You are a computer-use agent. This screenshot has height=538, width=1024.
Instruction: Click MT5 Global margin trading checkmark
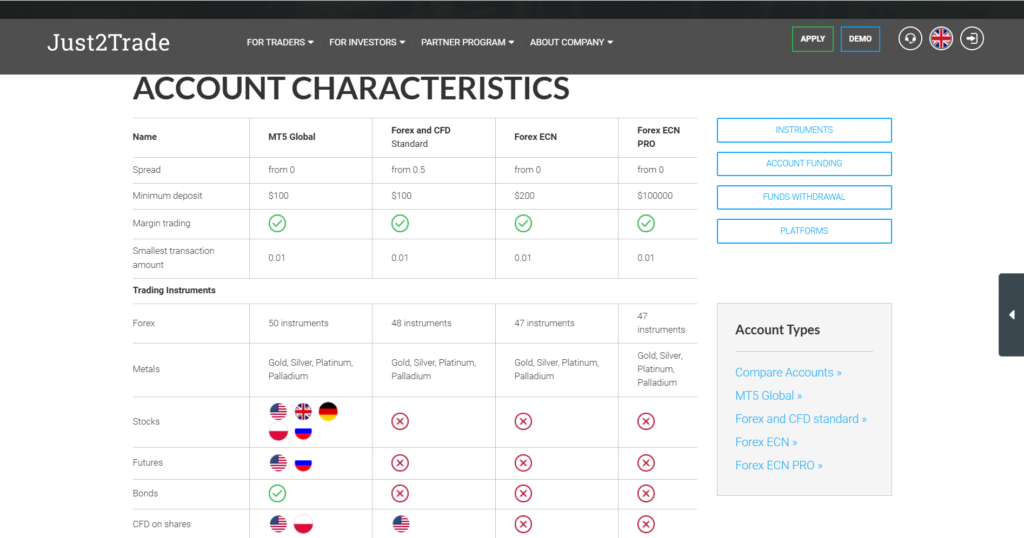point(277,223)
